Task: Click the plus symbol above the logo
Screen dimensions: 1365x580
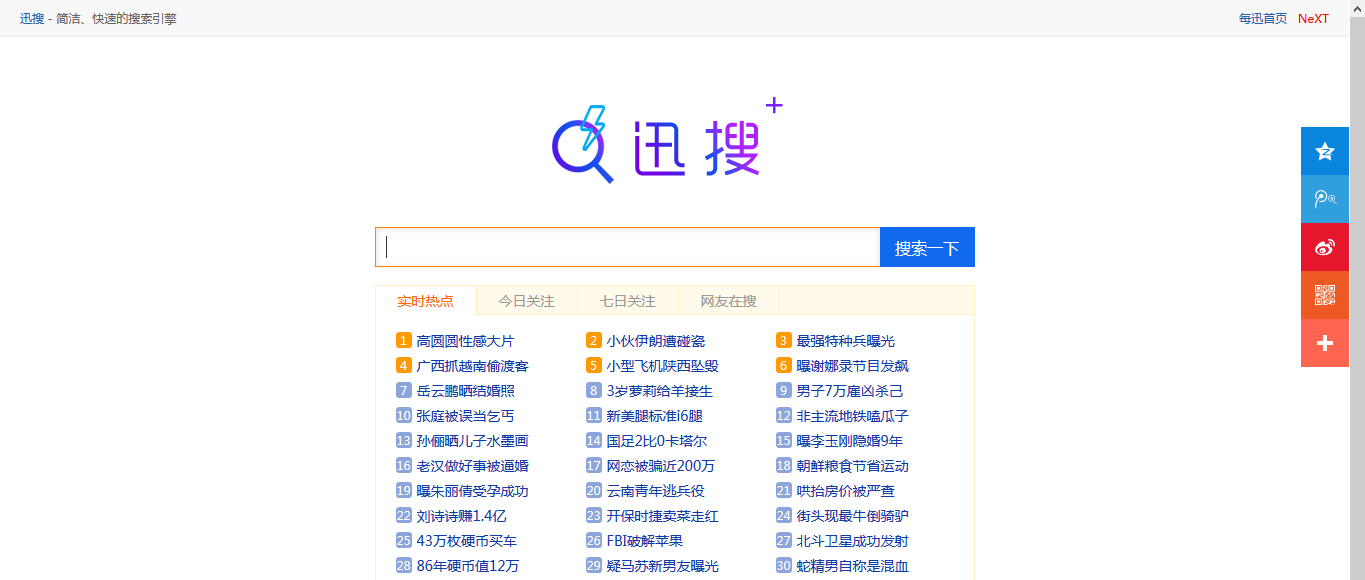Action: click(x=775, y=103)
